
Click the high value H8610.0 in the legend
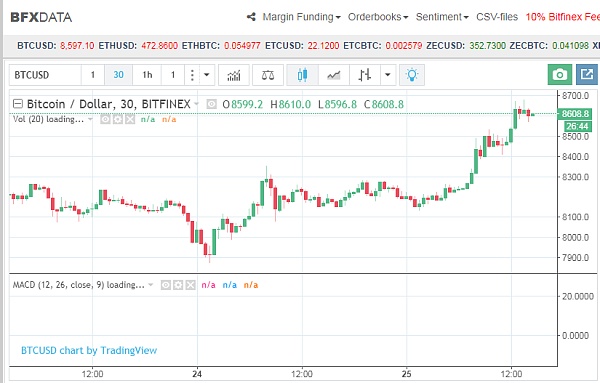coord(291,104)
